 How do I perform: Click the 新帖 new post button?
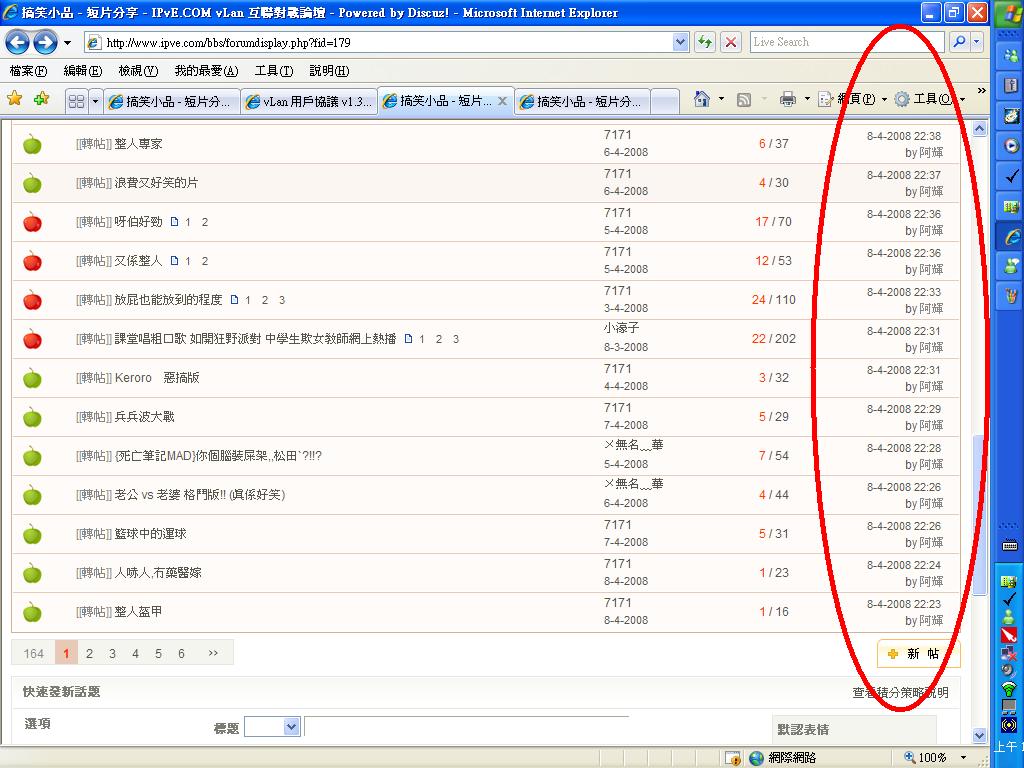click(914, 653)
